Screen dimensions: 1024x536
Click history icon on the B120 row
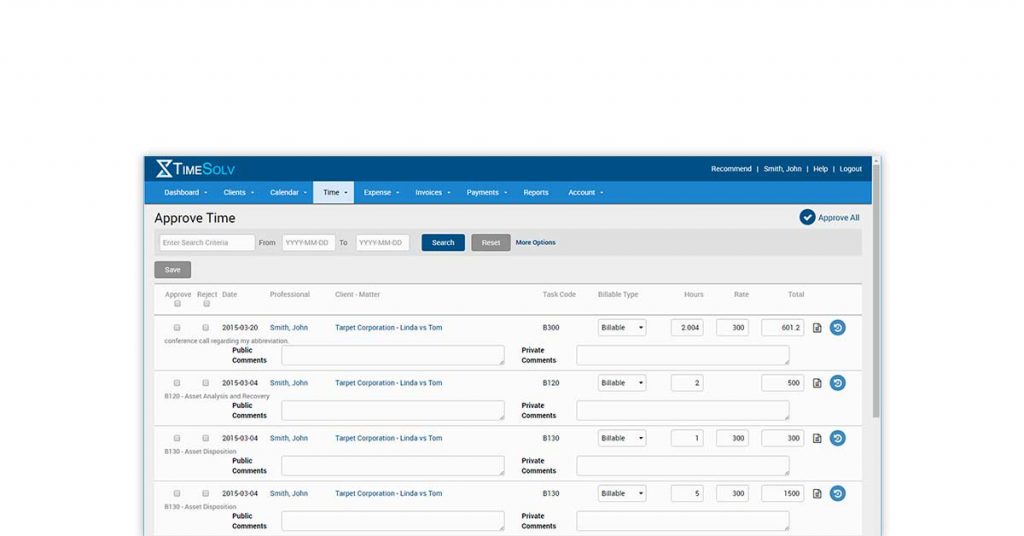click(x=838, y=383)
